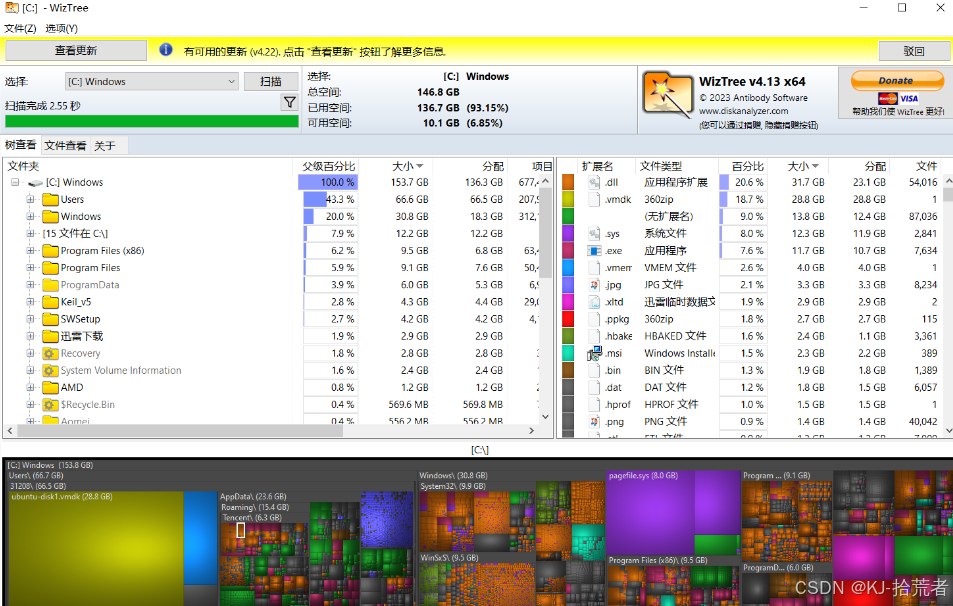The width and height of the screenshot is (953, 606).
Task: Click the Windows folder icon in tree
Action: click(50, 216)
